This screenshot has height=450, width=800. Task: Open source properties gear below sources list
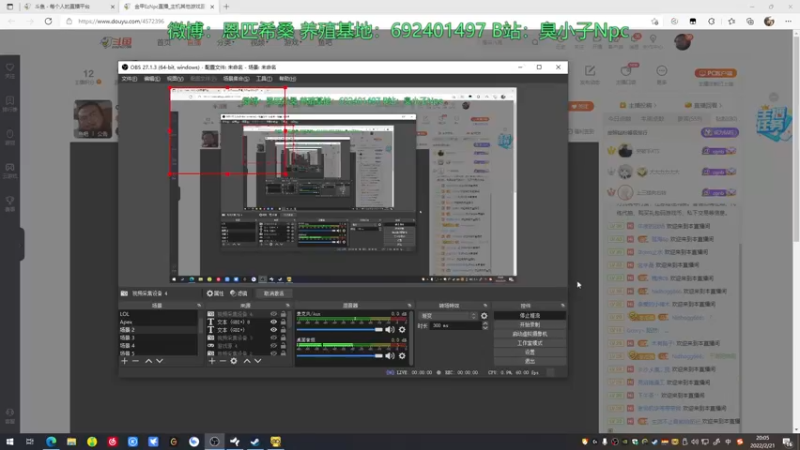[234, 361]
